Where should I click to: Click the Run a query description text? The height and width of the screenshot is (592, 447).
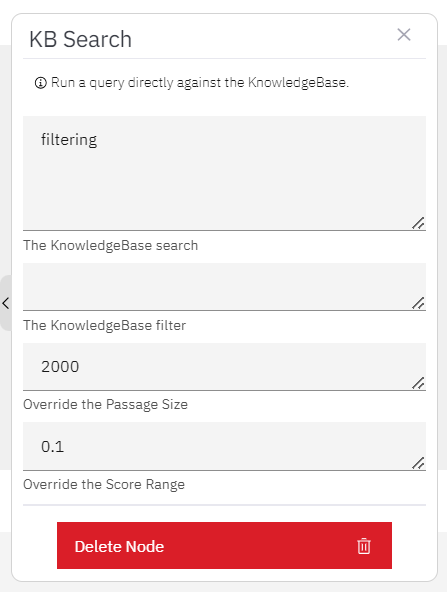click(200, 83)
